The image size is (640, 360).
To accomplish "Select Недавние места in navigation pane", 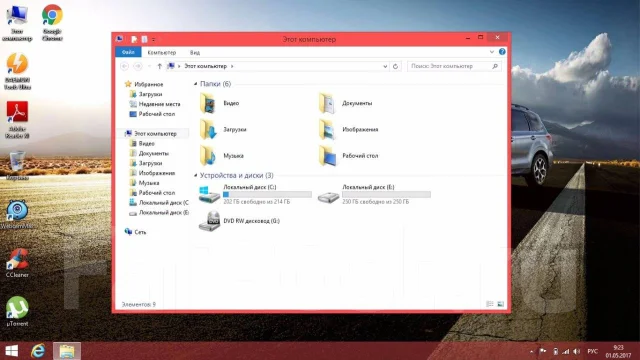I will pos(155,104).
